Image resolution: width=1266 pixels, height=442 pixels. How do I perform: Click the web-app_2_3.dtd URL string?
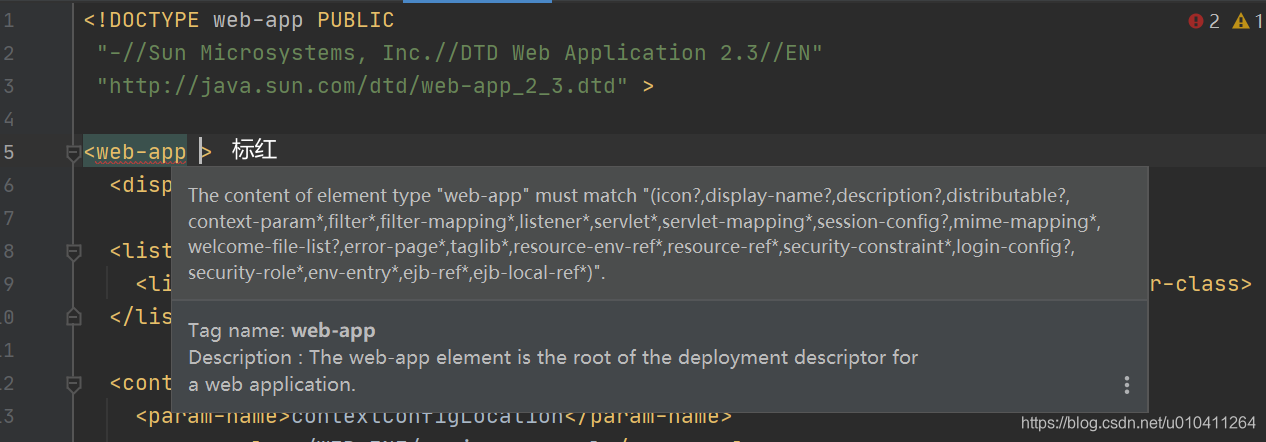pos(362,86)
